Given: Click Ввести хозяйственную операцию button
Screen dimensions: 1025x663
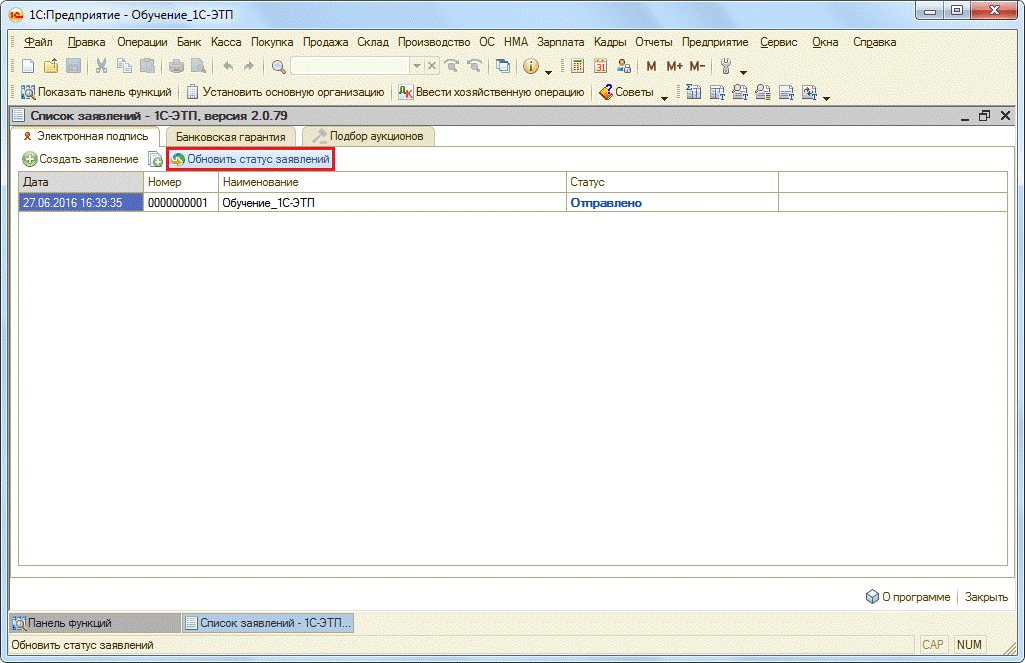Looking at the screenshot, I should pos(492,92).
